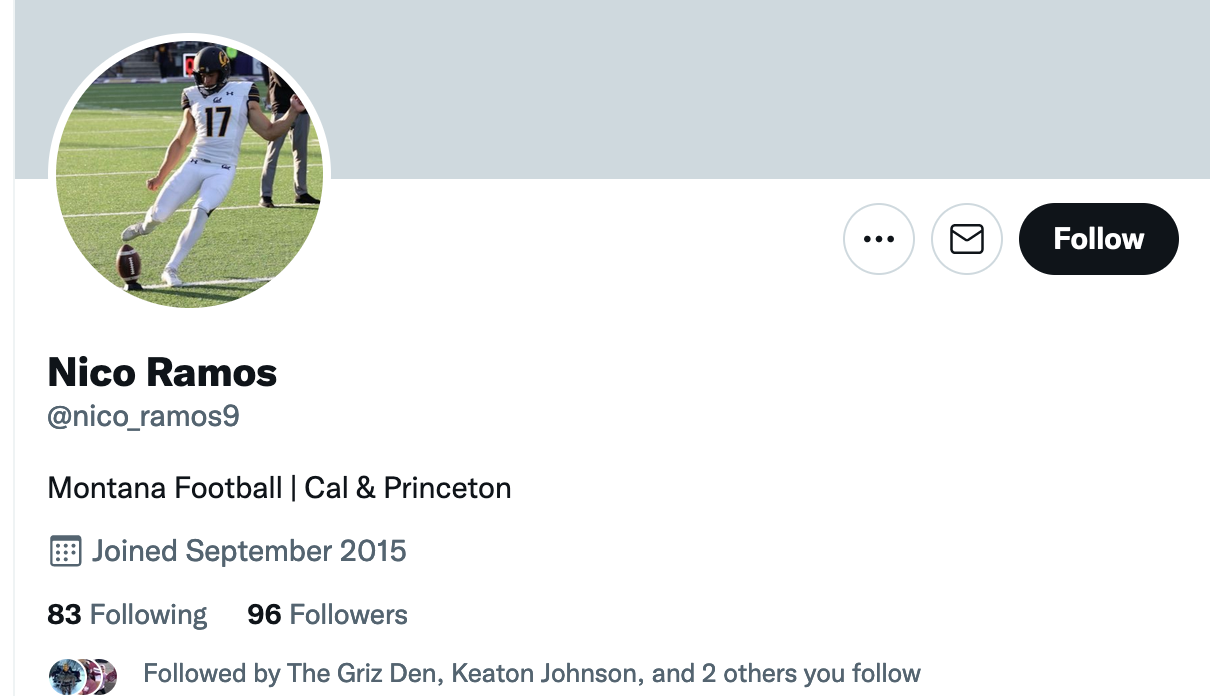This screenshot has width=1210, height=696.
Task: Click the number 96 followers count
Action: pos(264,614)
